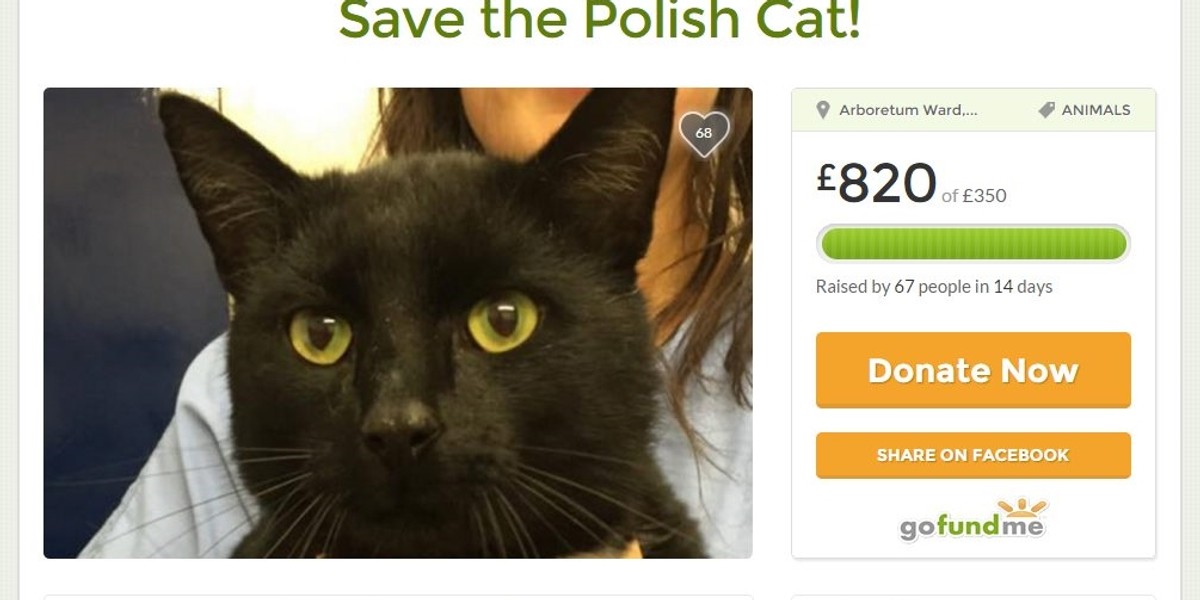The height and width of the screenshot is (600, 1200).
Task: Click the number 68 inside heart
Action: (x=704, y=133)
